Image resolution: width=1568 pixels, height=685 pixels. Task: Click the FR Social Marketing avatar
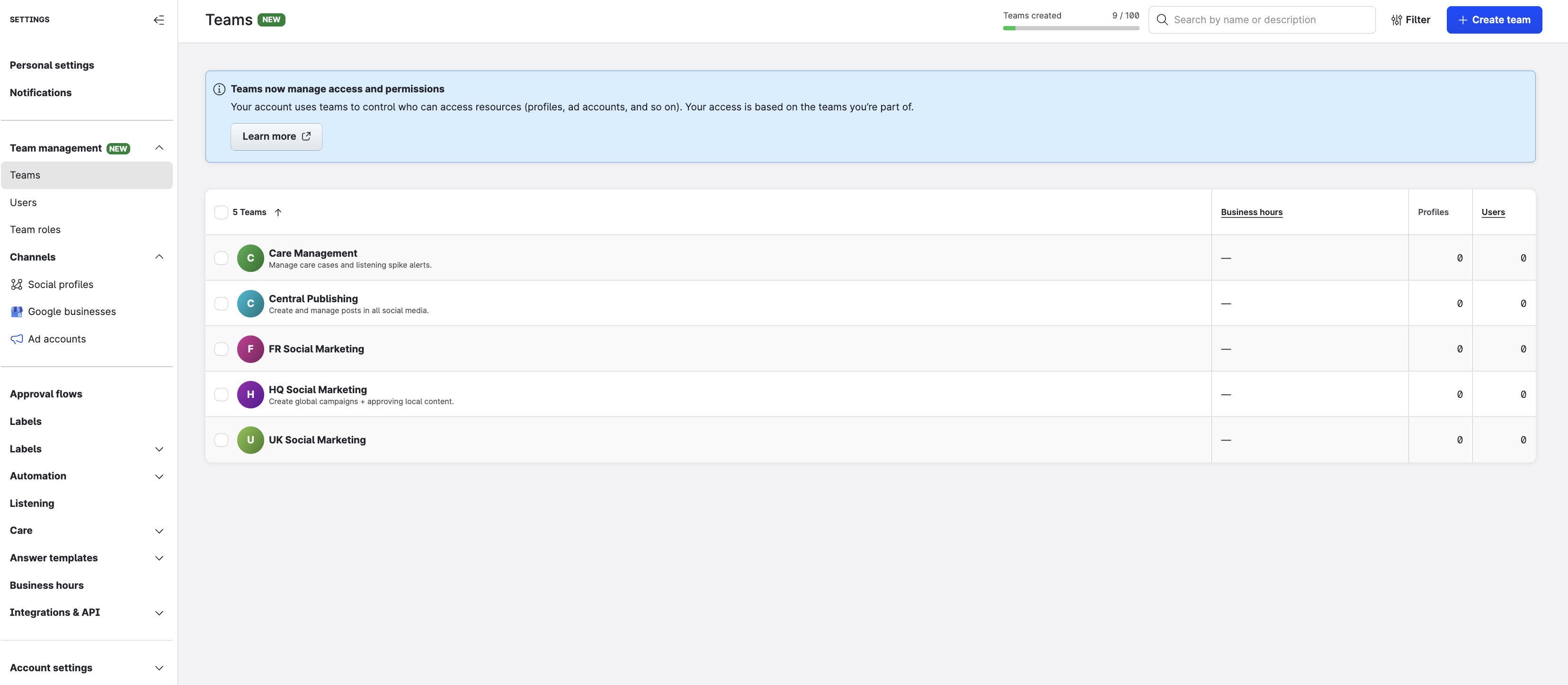(250, 349)
